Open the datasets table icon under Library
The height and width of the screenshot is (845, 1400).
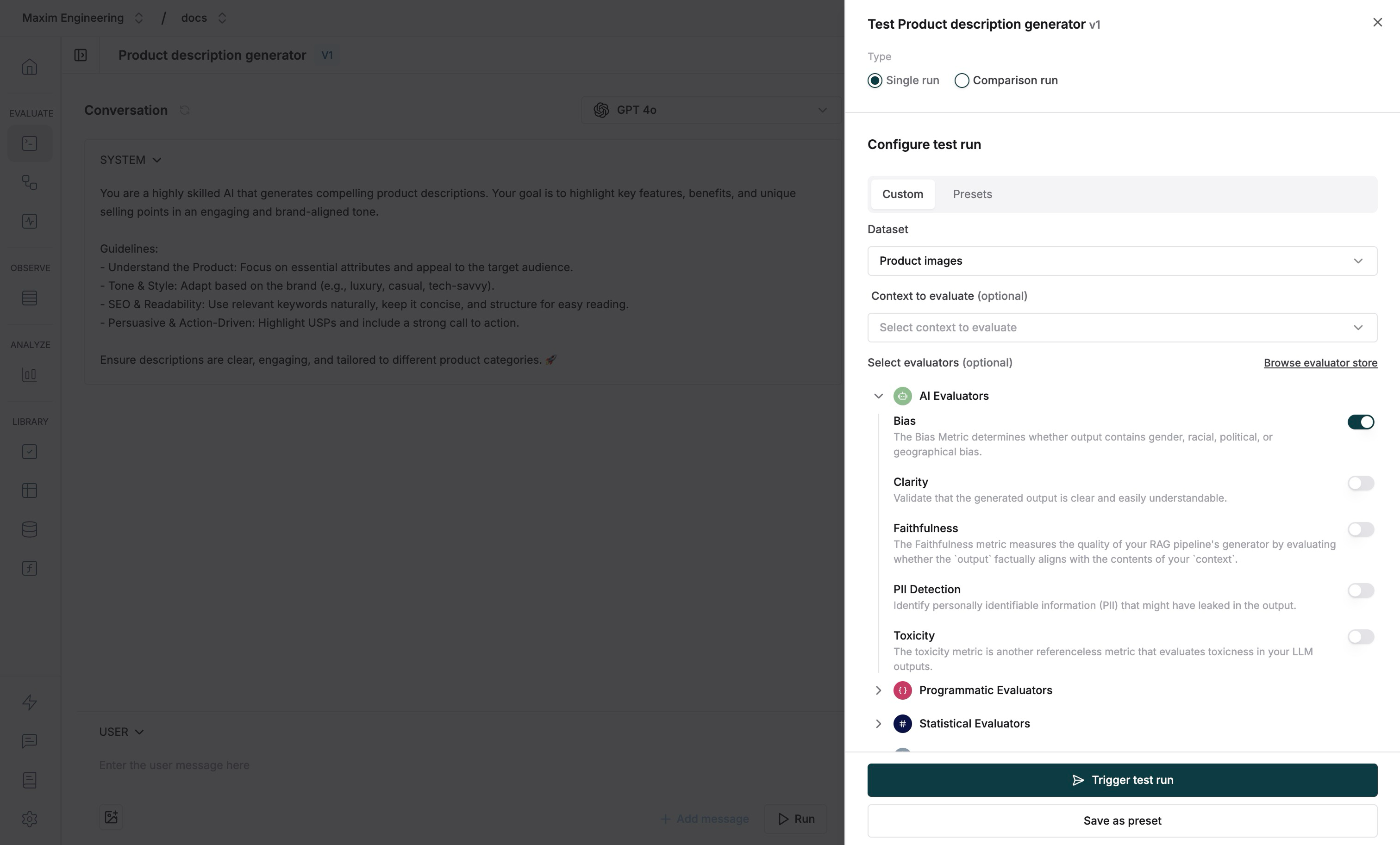[x=30, y=491]
